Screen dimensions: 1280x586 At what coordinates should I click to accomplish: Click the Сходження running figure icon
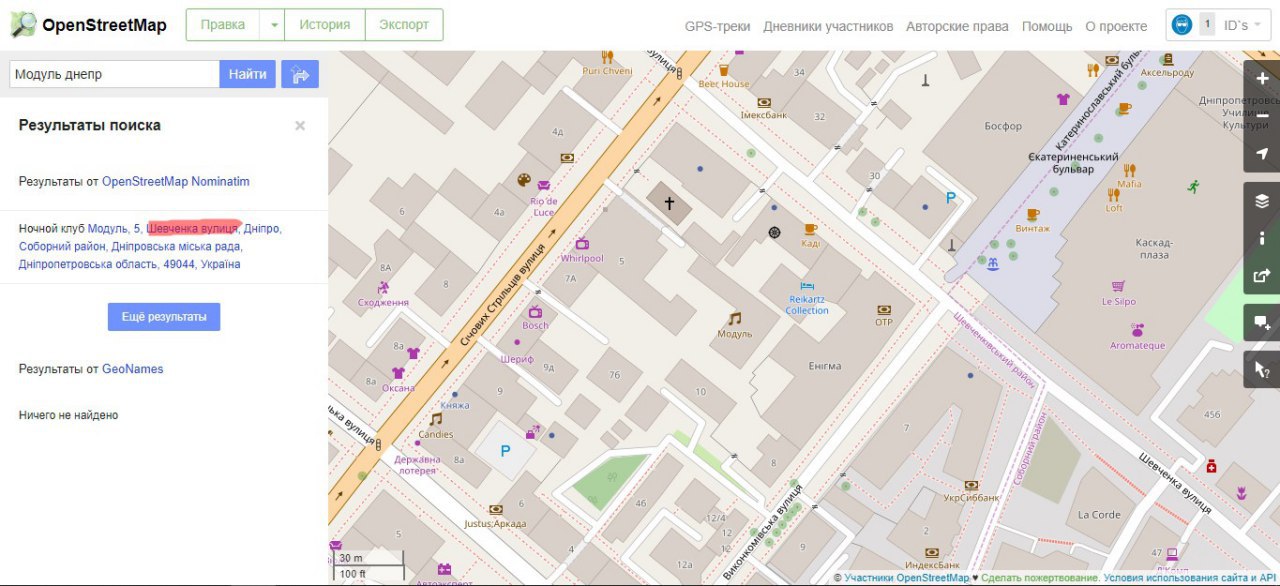[383, 287]
